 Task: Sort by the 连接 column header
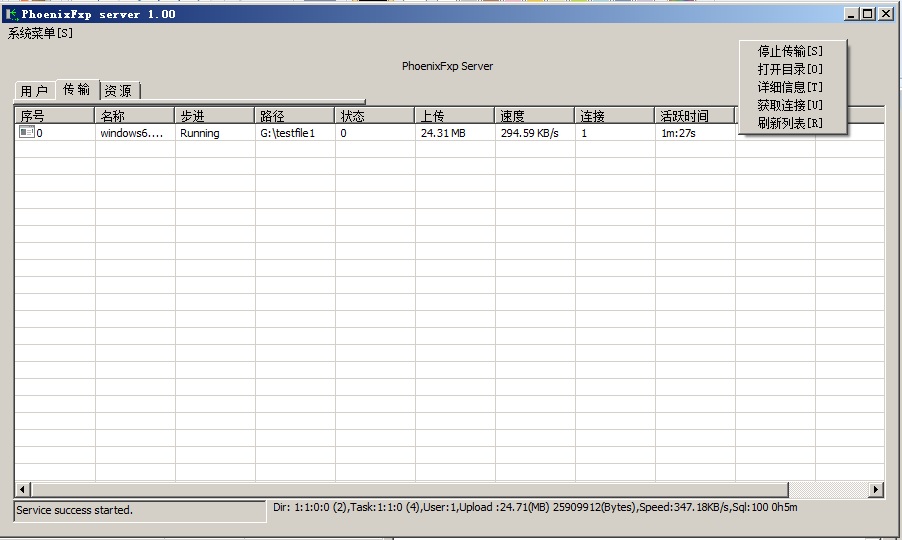tap(614, 116)
